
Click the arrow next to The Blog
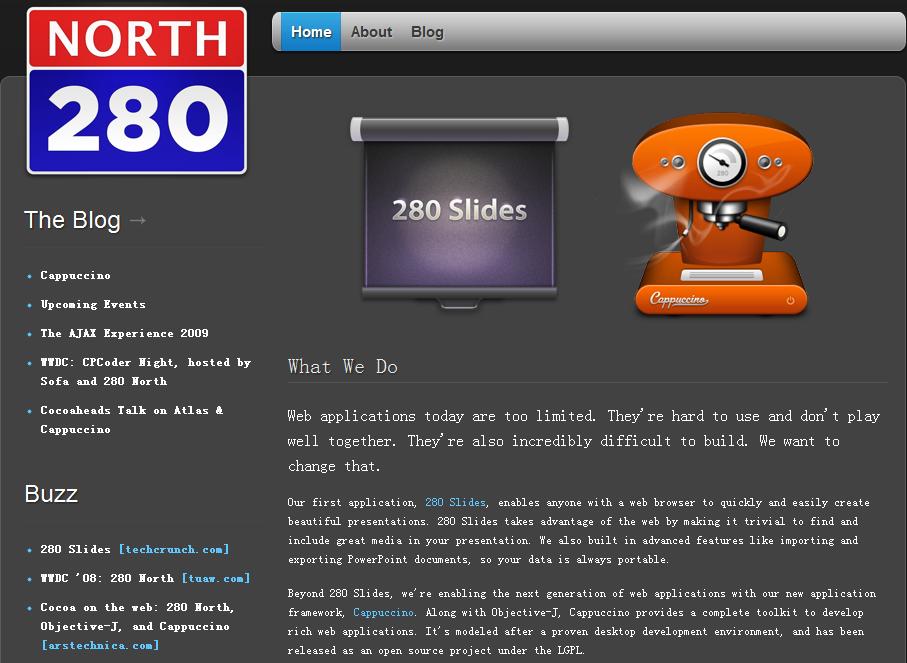point(138,220)
